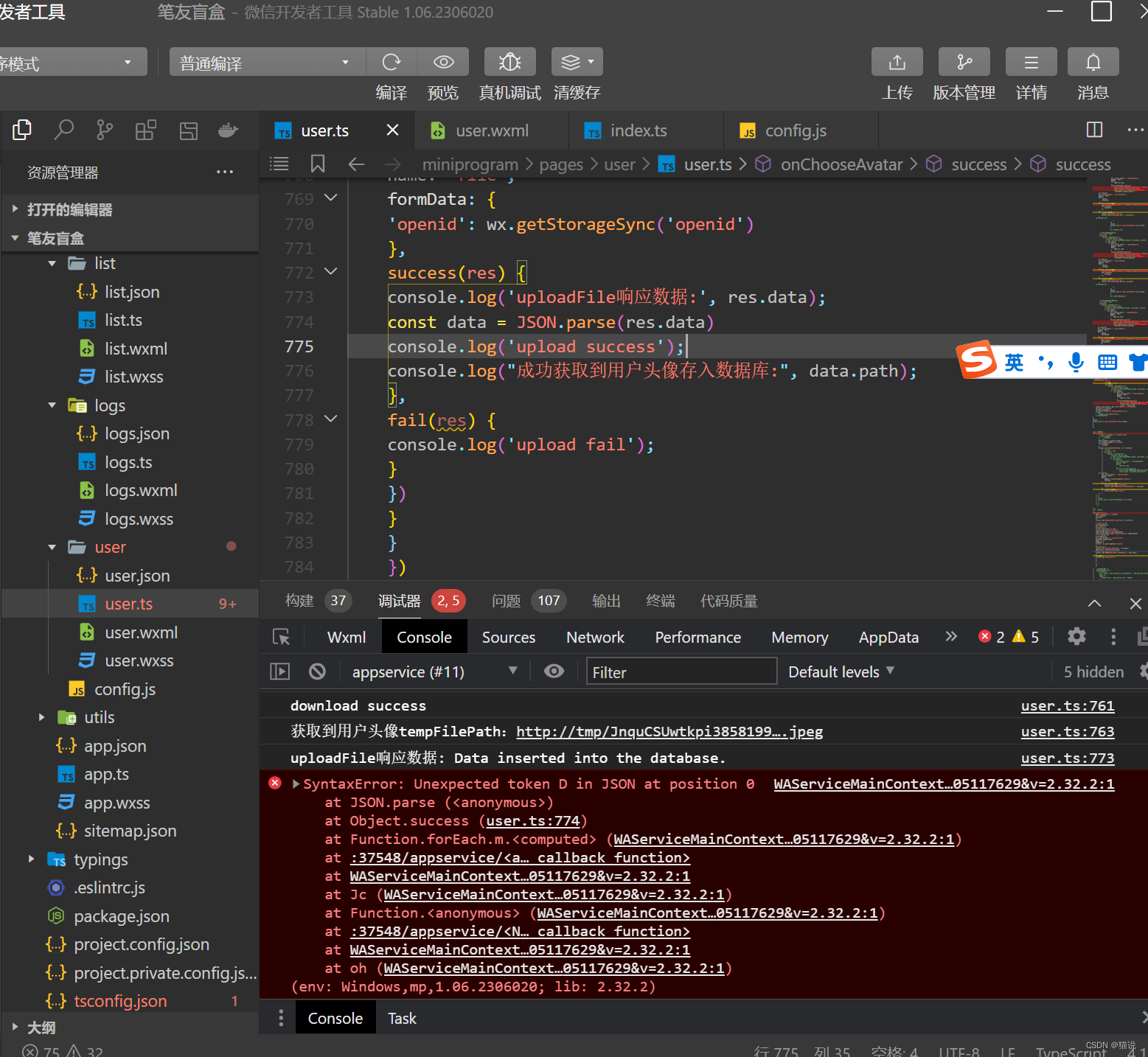
Task: Click the console Filter input field
Action: [x=681, y=671]
